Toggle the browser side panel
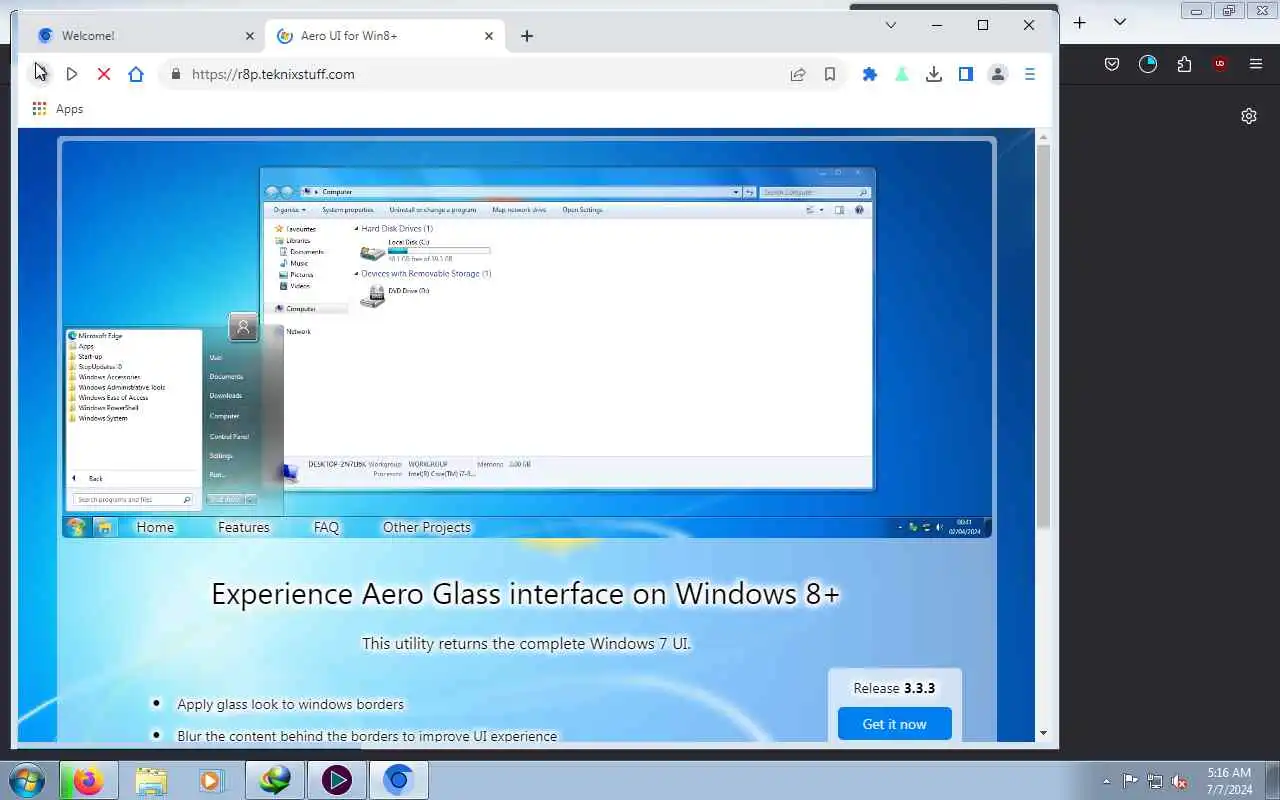The width and height of the screenshot is (1280, 800). 966,74
